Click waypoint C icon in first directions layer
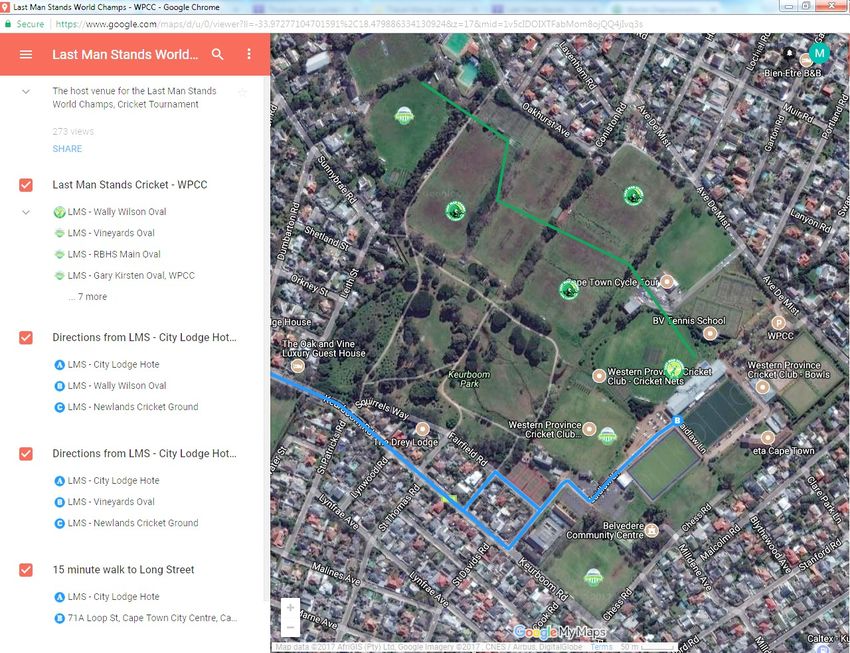850x653 pixels. click(x=60, y=407)
